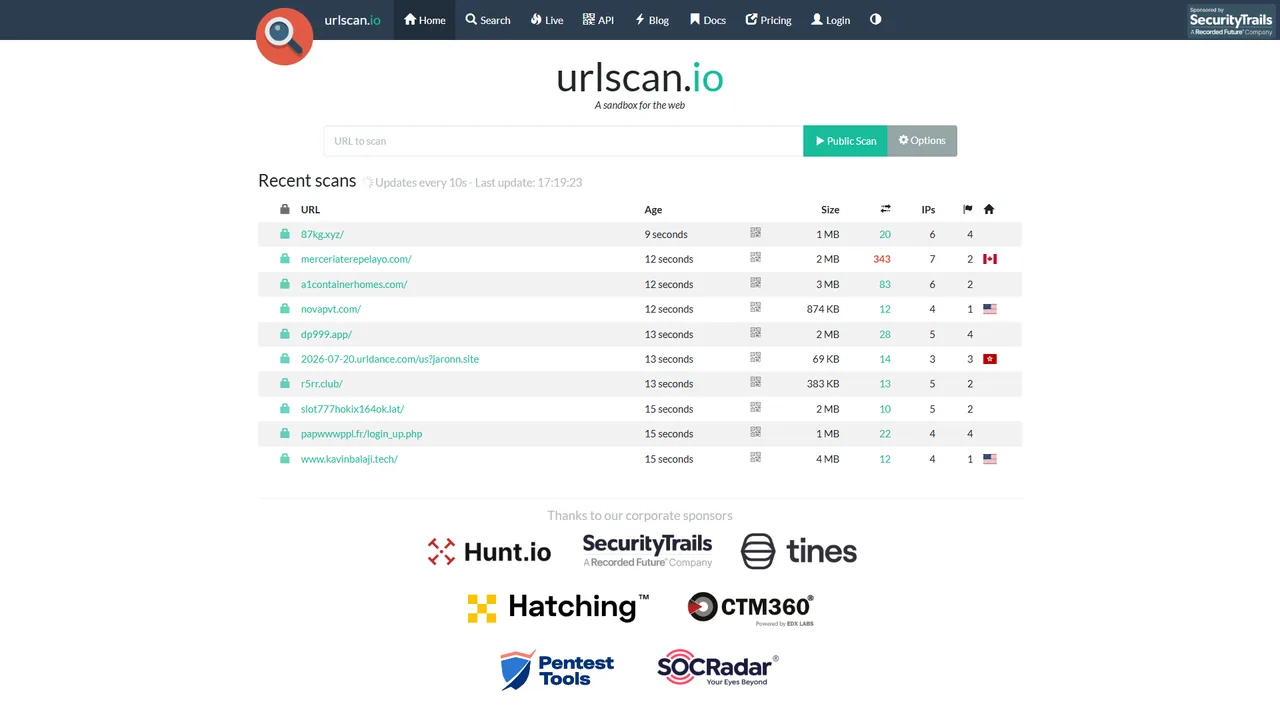Open the QR code for www.kavinbalaji.tech

(x=756, y=458)
